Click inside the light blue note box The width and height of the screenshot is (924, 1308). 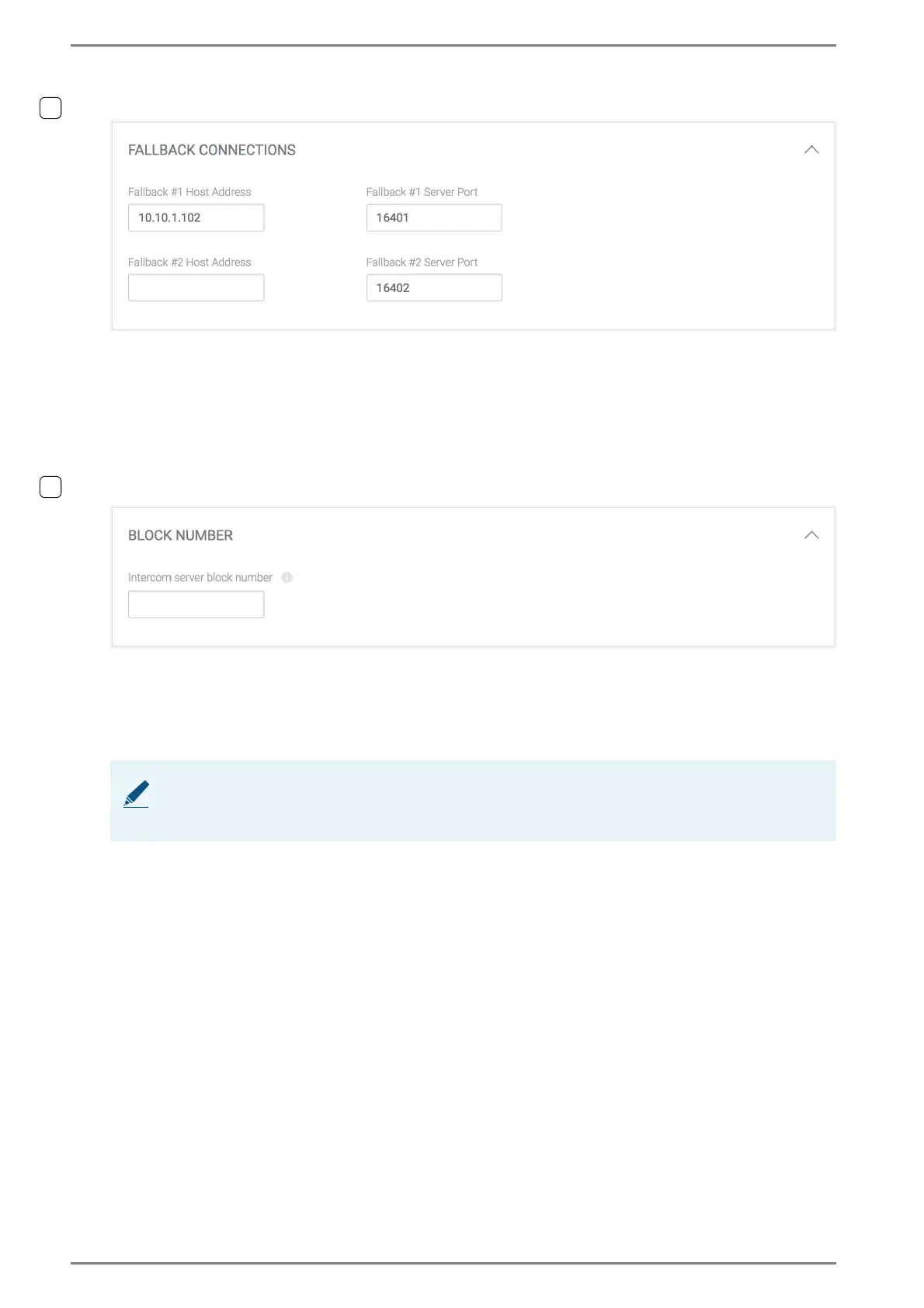pyautogui.click(x=481, y=800)
